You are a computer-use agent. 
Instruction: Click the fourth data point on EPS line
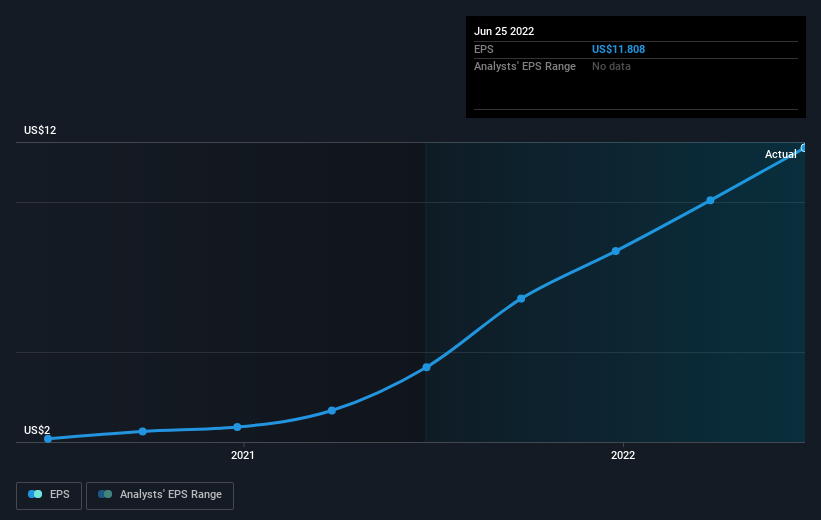[x=332, y=411]
